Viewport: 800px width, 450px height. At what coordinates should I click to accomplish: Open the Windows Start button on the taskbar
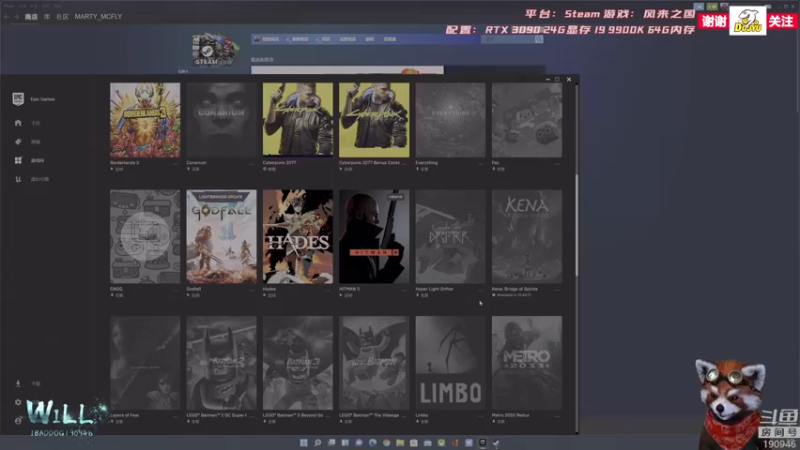pos(304,442)
